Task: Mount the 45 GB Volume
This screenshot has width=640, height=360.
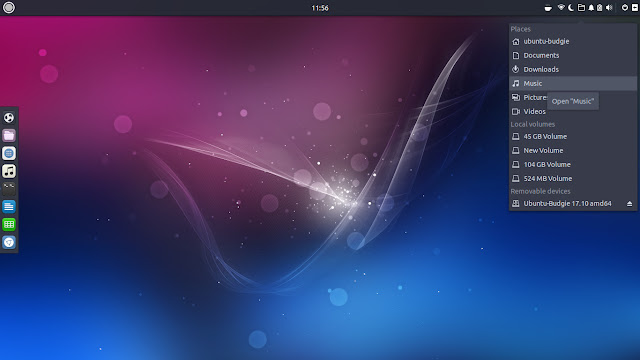Action: pos(573,136)
